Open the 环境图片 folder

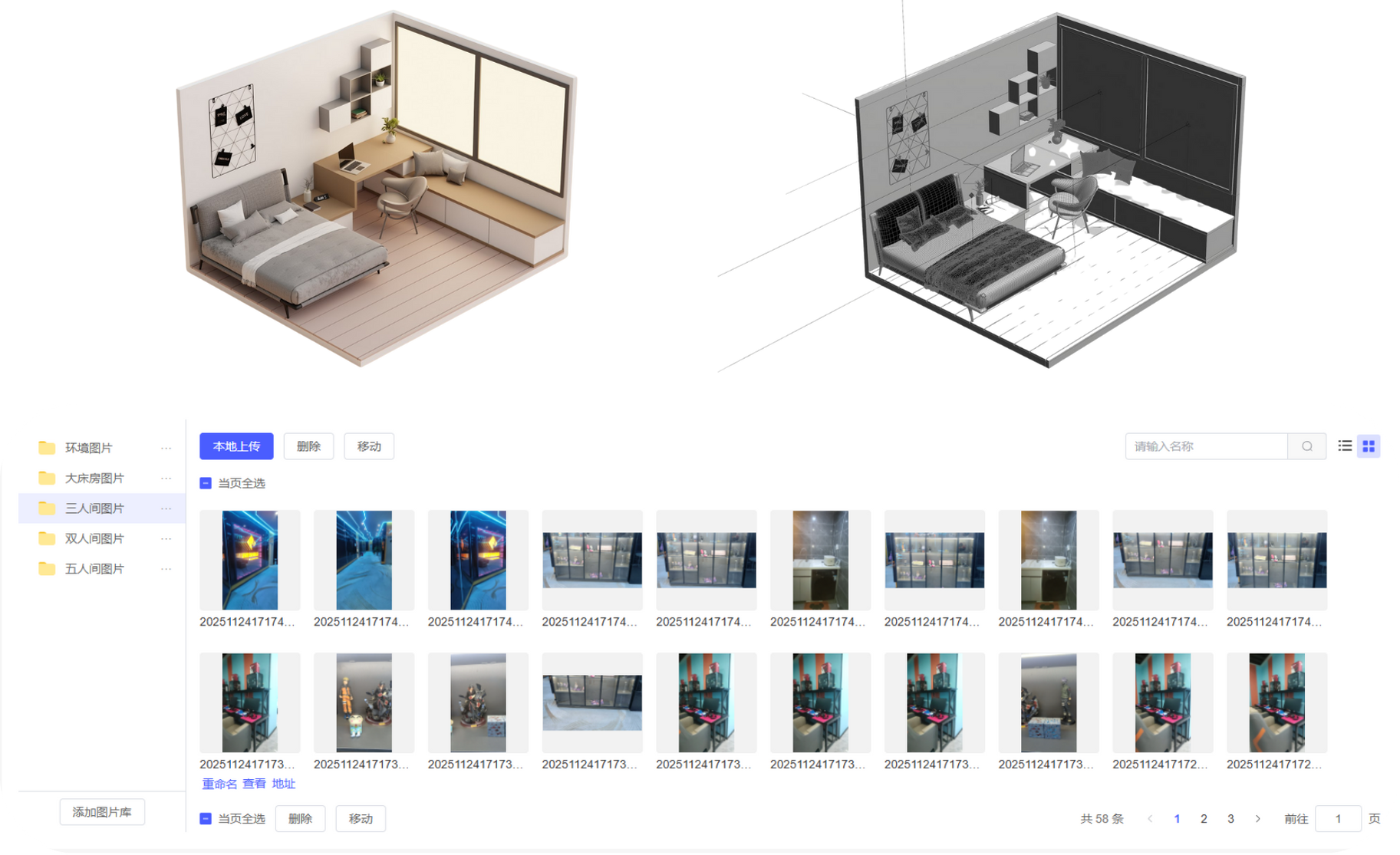click(88, 448)
